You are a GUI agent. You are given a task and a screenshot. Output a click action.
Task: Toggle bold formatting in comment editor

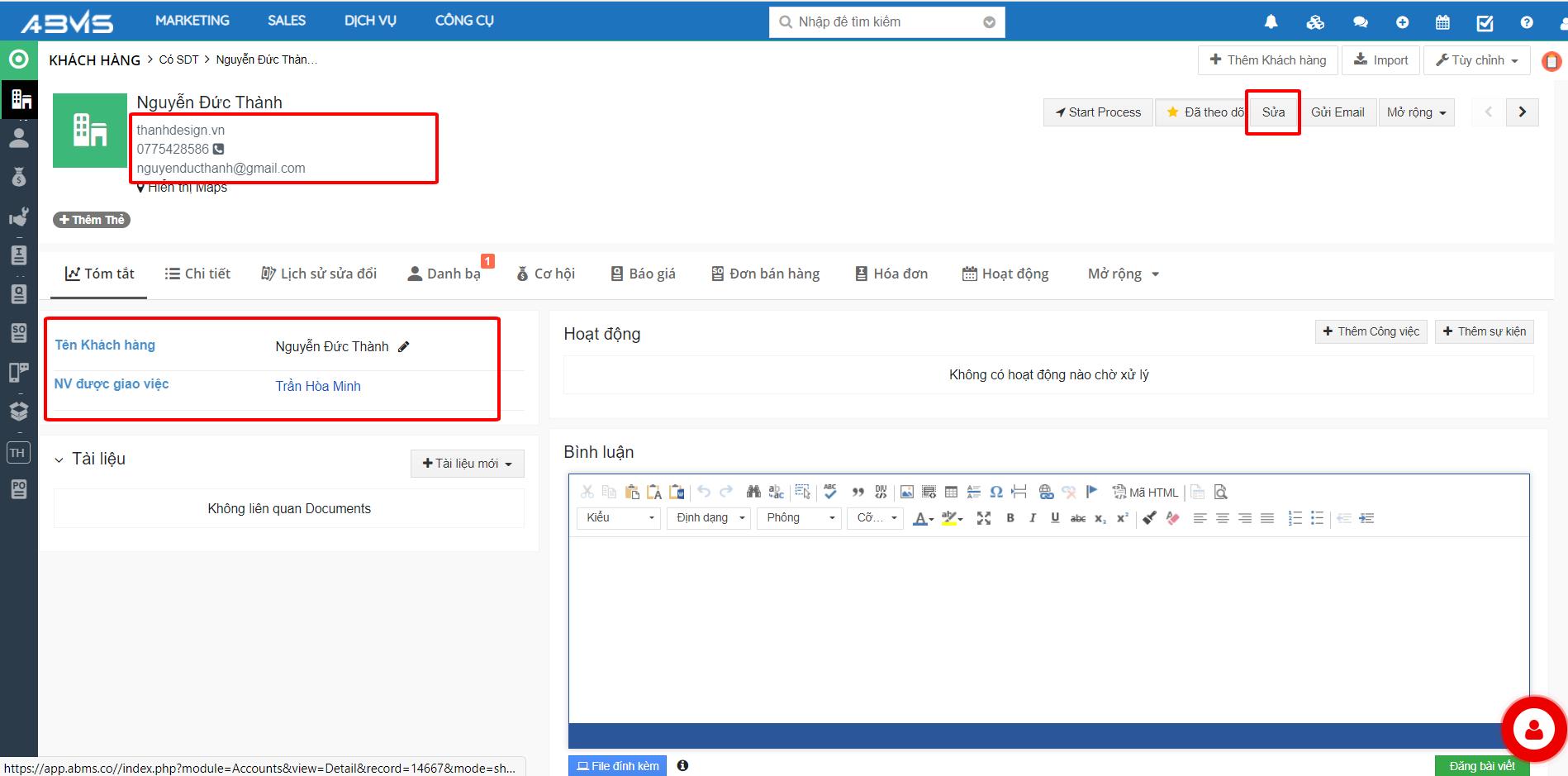click(x=1010, y=518)
